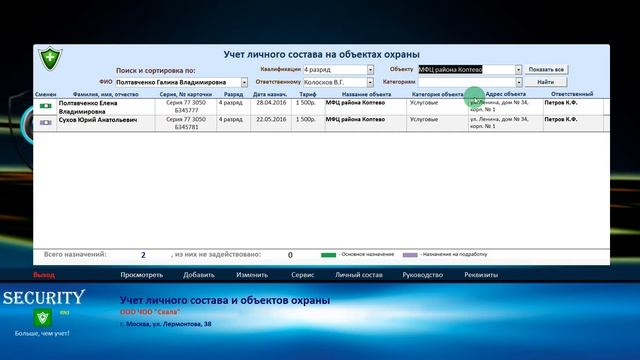Click shift indicator for Сухов Юрий row
Image resolution: width=640 pixels, height=360 pixels.
(x=45, y=122)
